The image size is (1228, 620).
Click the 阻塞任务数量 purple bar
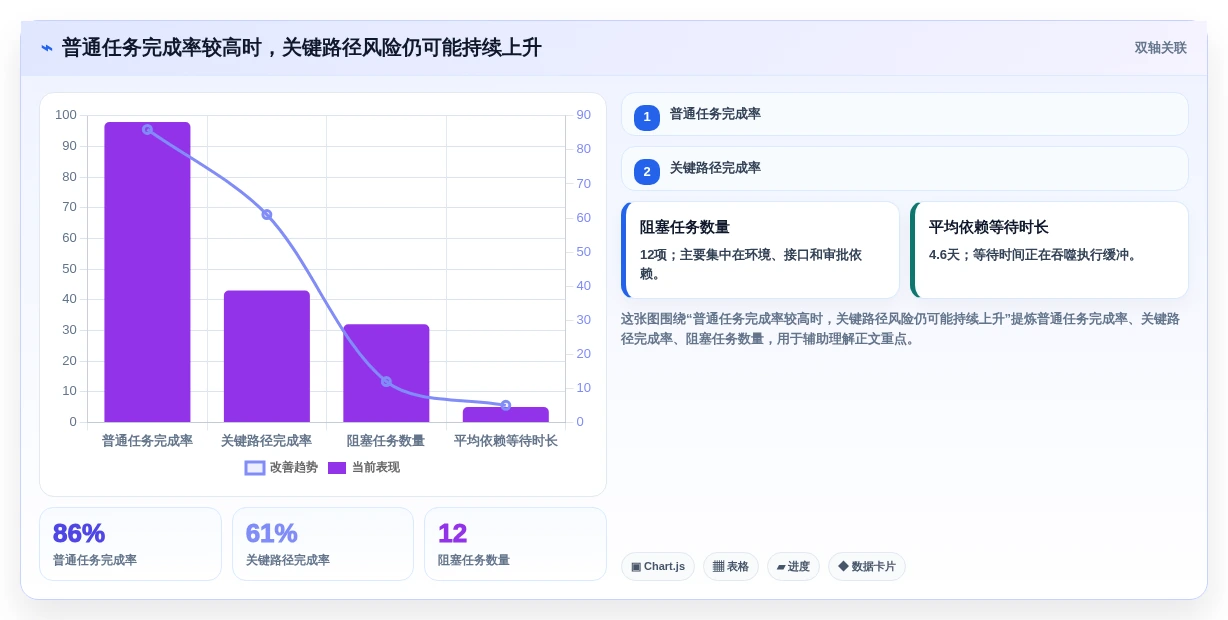coord(386,373)
